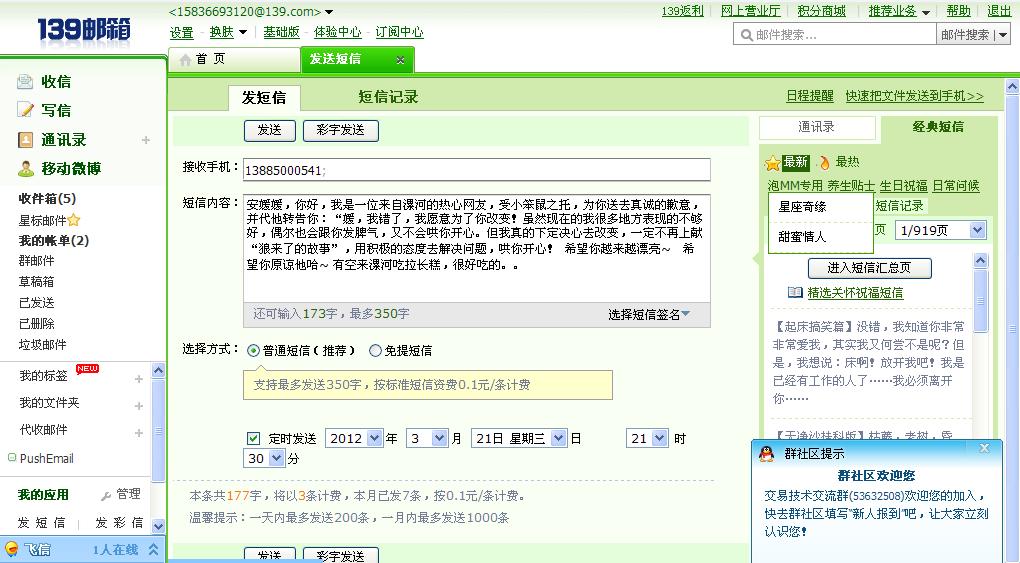Open 日程提醒 link

(x=810, y=96)
